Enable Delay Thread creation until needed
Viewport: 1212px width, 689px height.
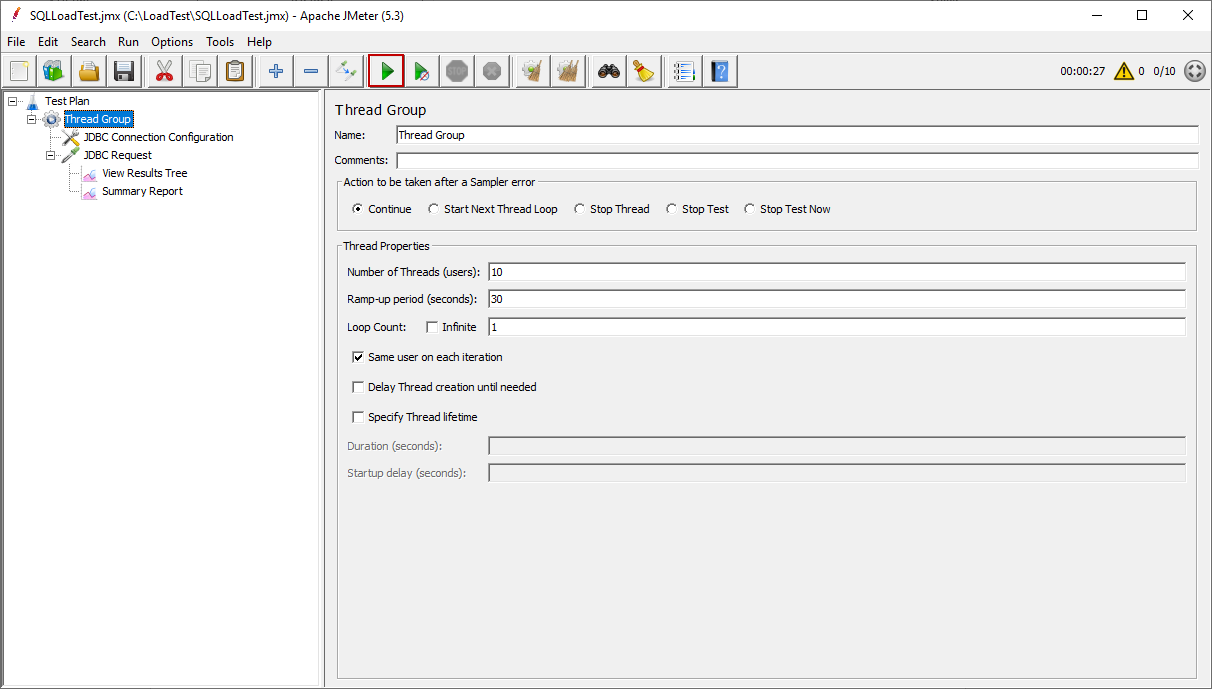click(x=358, y=387)
